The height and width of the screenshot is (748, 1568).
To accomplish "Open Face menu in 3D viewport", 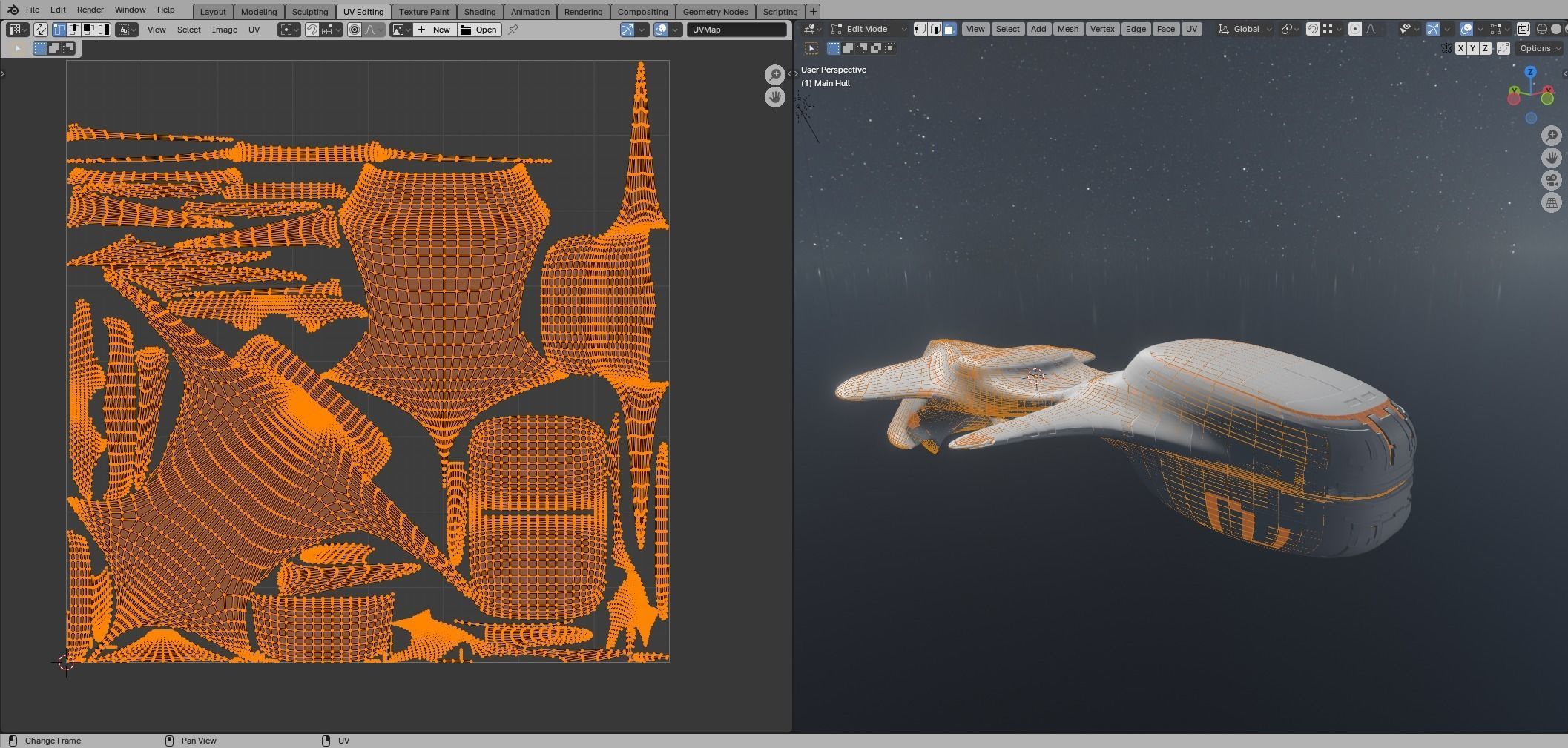I will pos(1165,29).
